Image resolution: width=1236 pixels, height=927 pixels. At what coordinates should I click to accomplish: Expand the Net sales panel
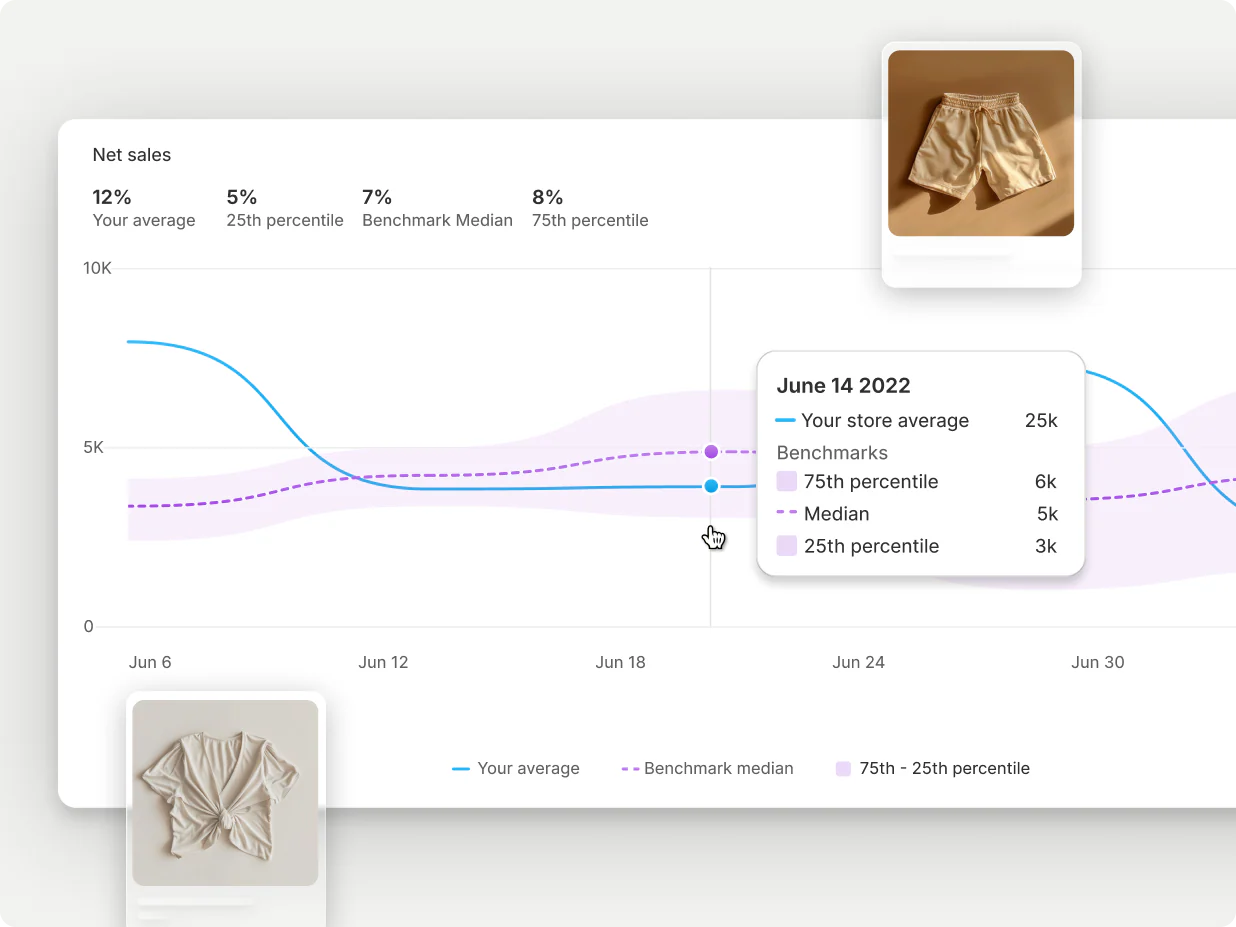pyautogui.click(x=132, y=155)
